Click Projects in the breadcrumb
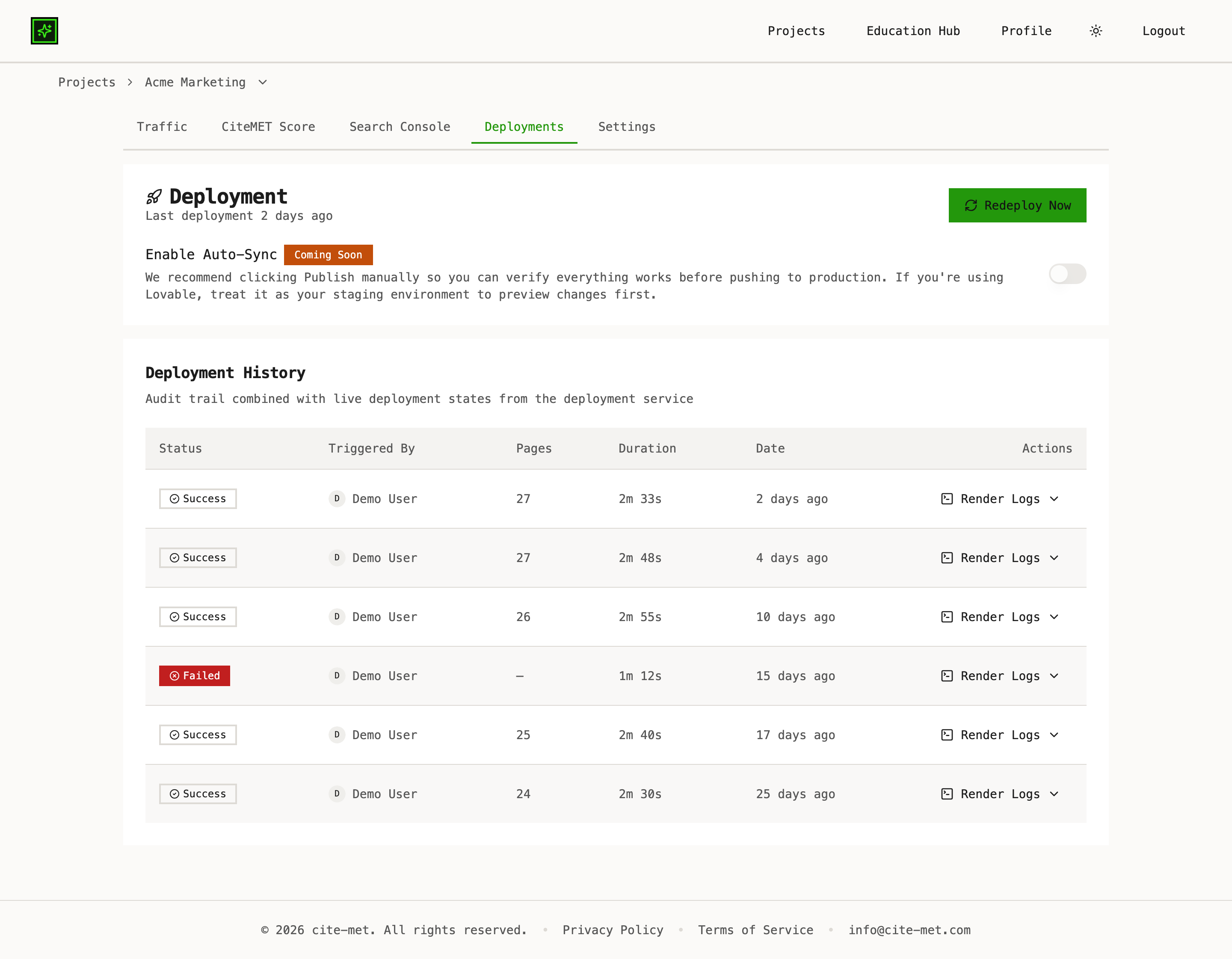 pos(87,83)
